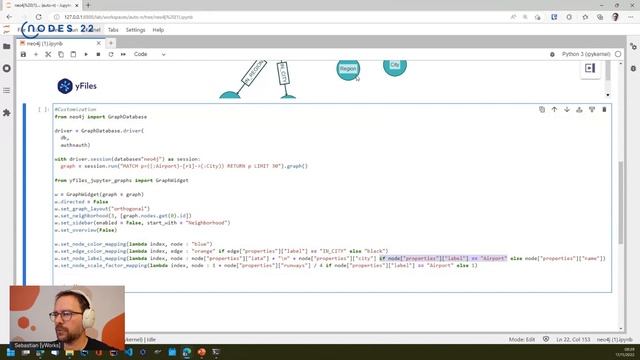Screen dimensions: 640x360
Task: Restart the kernel with the circular arrow icon
Action: [111, 54]
